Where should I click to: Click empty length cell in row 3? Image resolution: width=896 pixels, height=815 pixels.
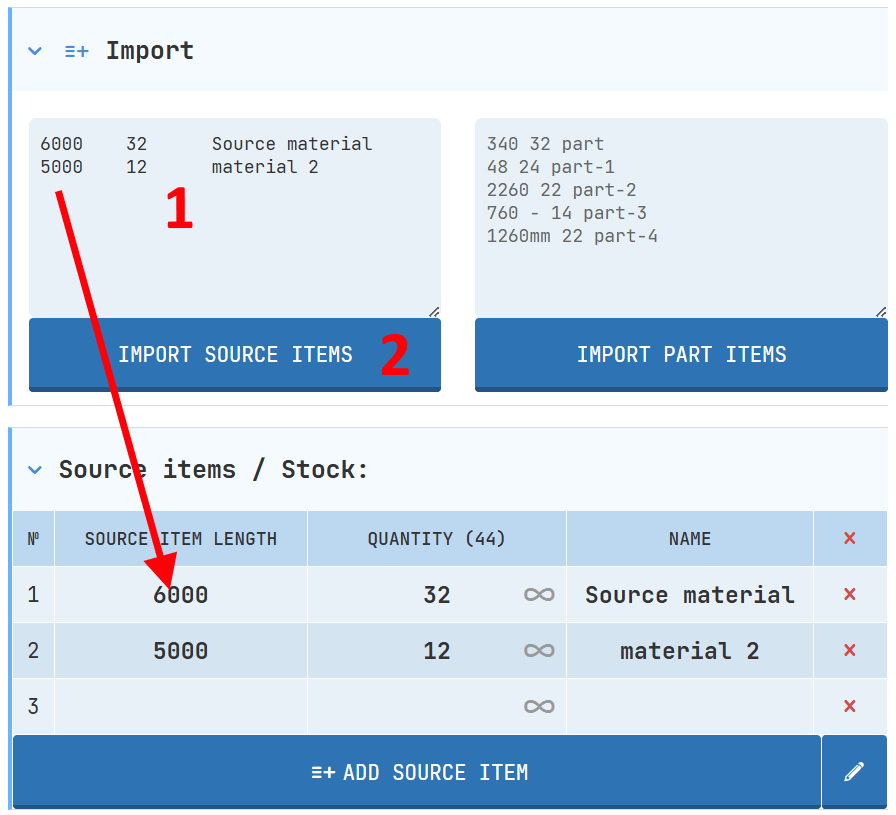click(x=181, y=707)
